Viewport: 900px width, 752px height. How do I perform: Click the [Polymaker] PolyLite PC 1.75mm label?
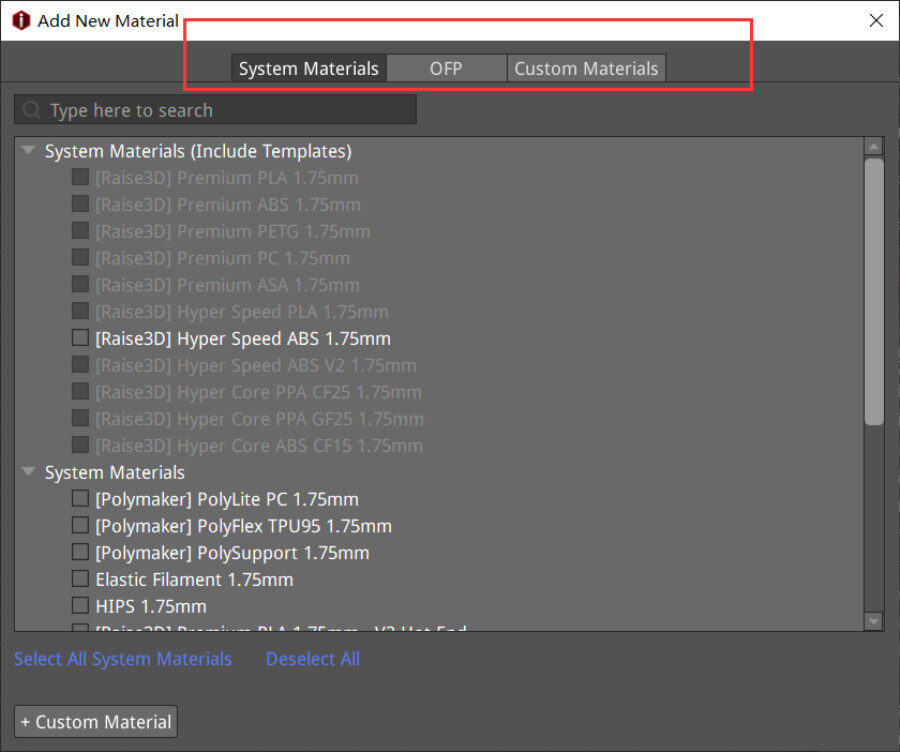pos(227,499)
